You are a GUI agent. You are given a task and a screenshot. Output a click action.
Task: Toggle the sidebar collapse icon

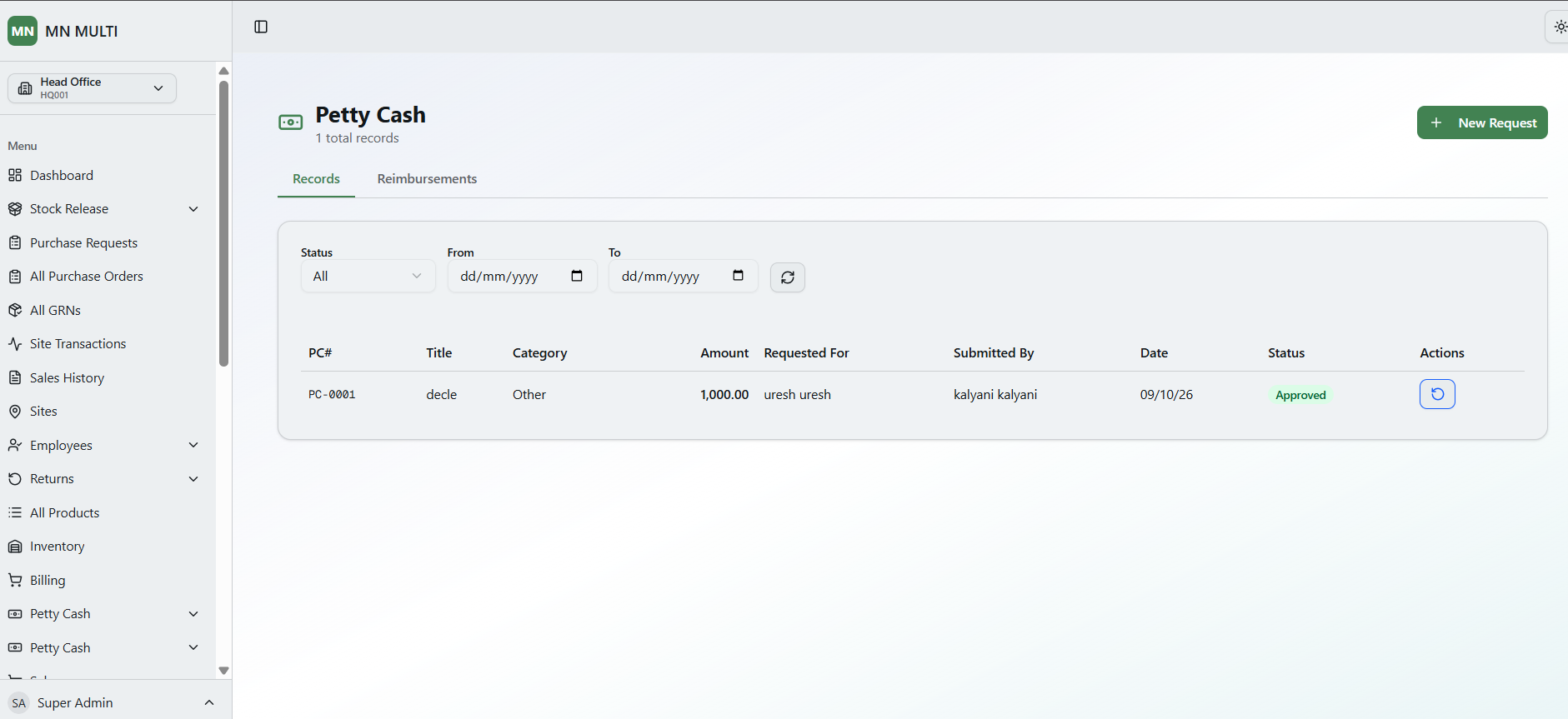click(x=261, y=27)
